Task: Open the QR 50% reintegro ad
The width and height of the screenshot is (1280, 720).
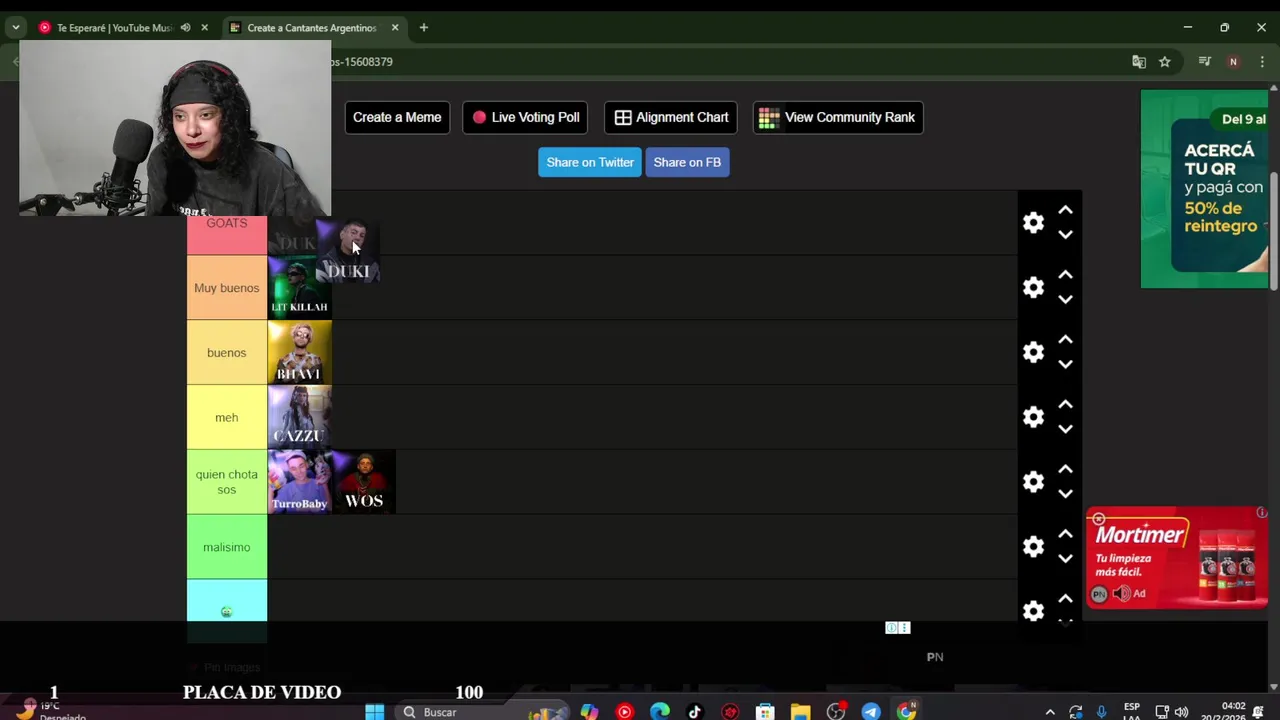Action: point(1204,189)
